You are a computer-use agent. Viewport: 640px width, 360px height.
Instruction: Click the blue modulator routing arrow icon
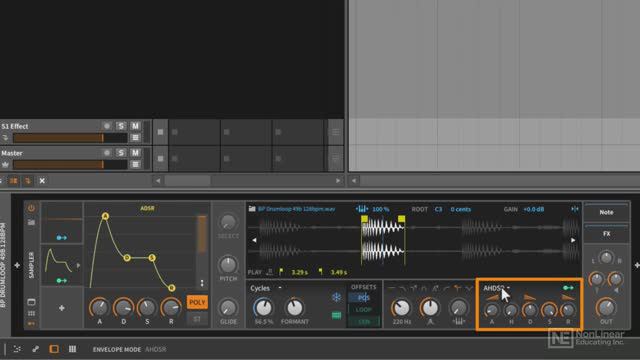(62, 238)
